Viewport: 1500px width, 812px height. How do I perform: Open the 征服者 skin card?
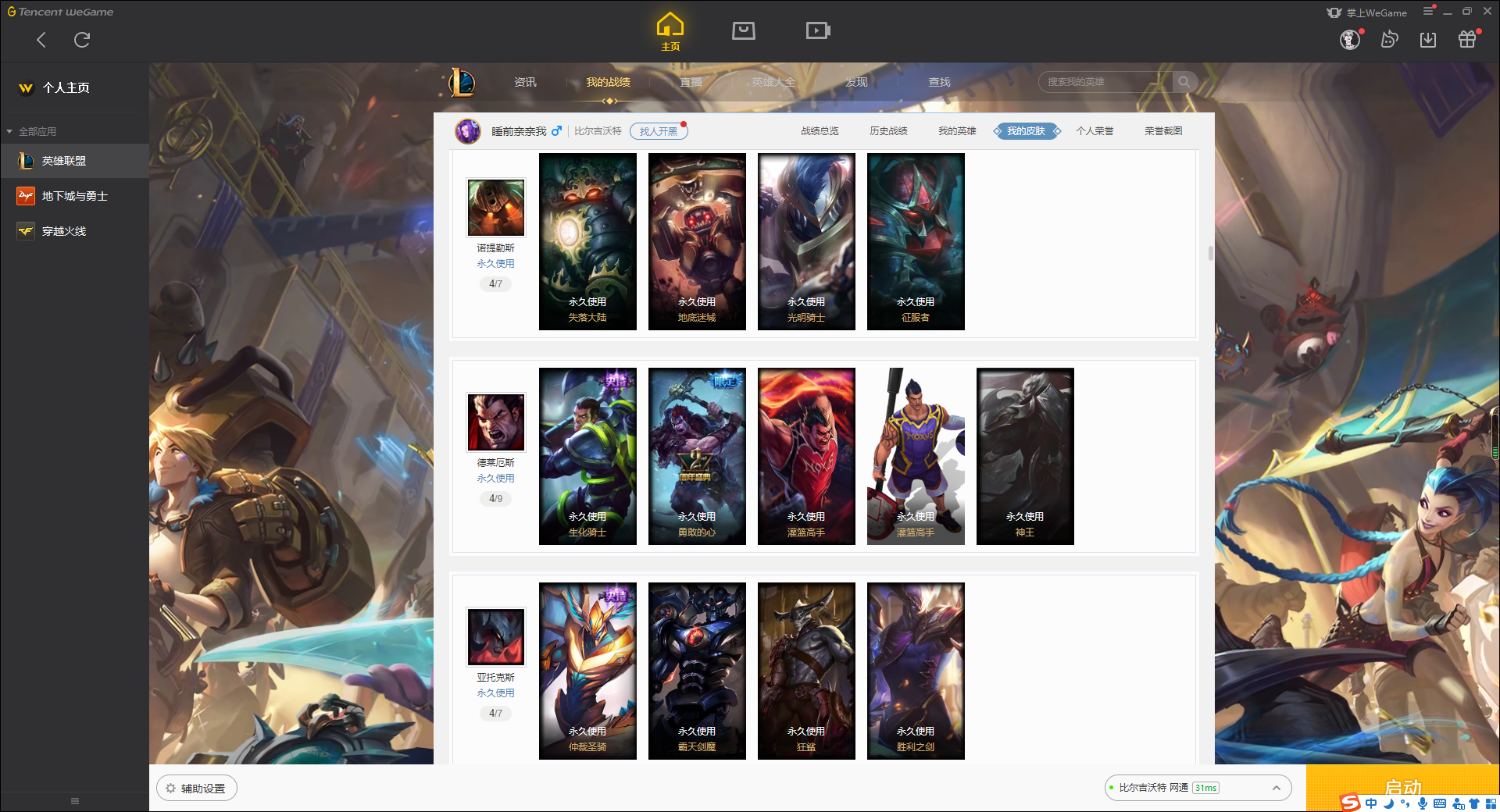[916, 241]
